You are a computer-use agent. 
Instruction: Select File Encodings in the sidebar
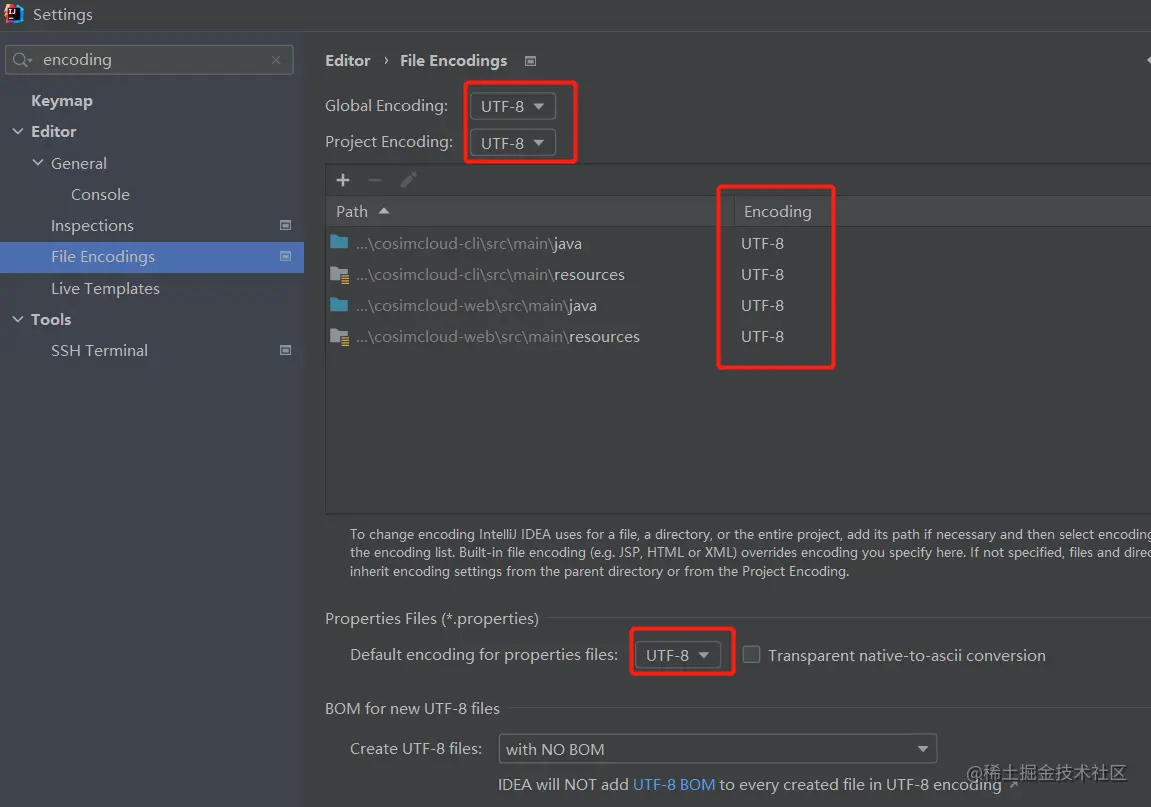152,257
